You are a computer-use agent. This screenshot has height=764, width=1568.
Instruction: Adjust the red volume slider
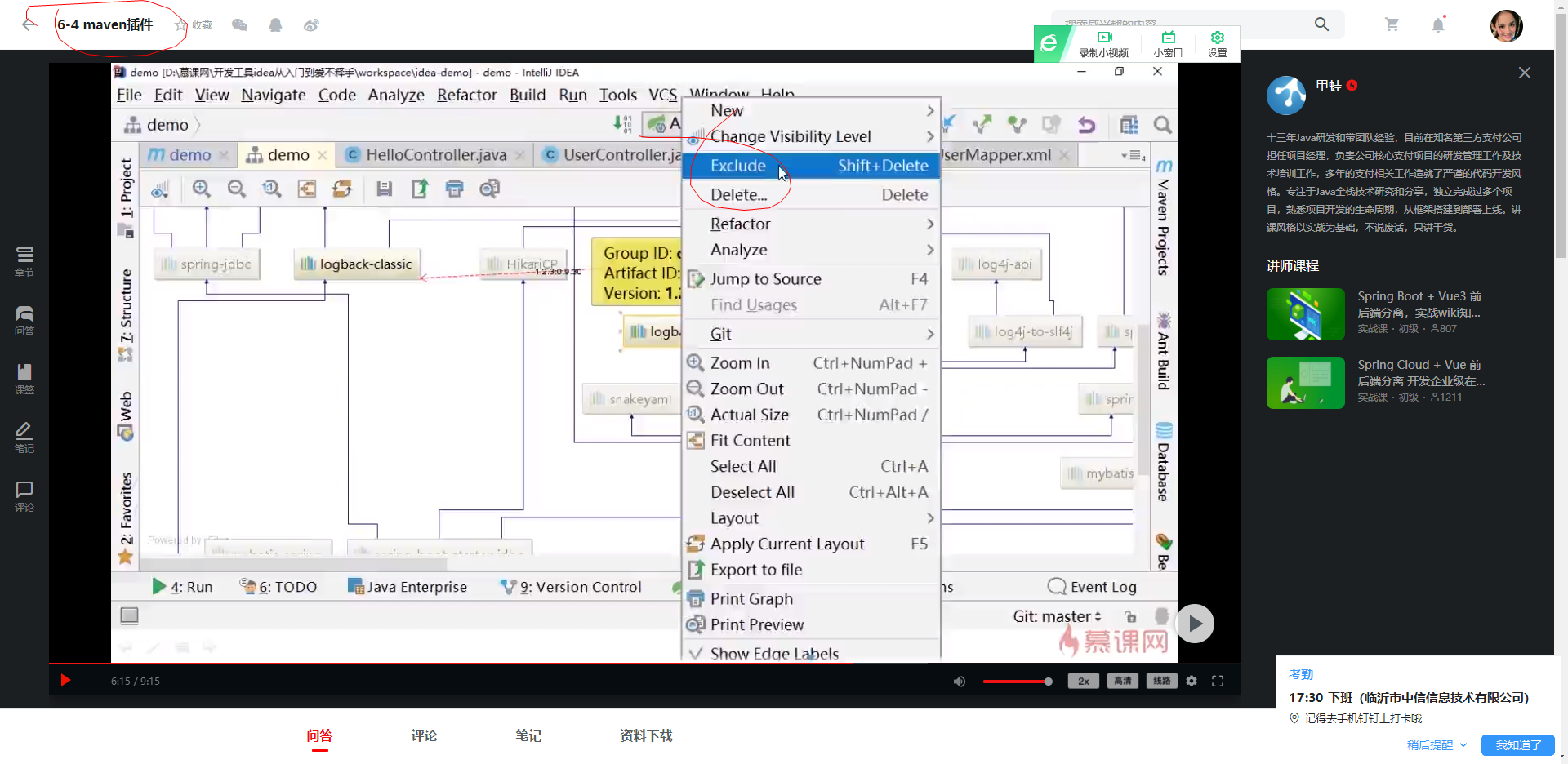(x=1018, y=681)
